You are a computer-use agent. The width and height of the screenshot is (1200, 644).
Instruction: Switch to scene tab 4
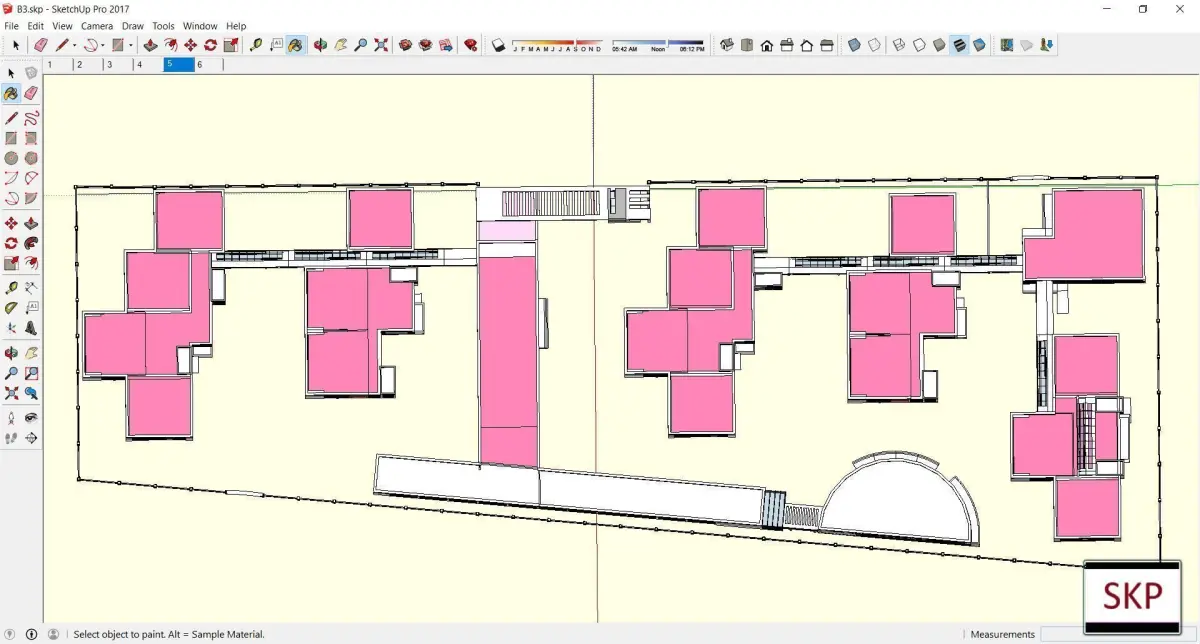coord(149,64)
